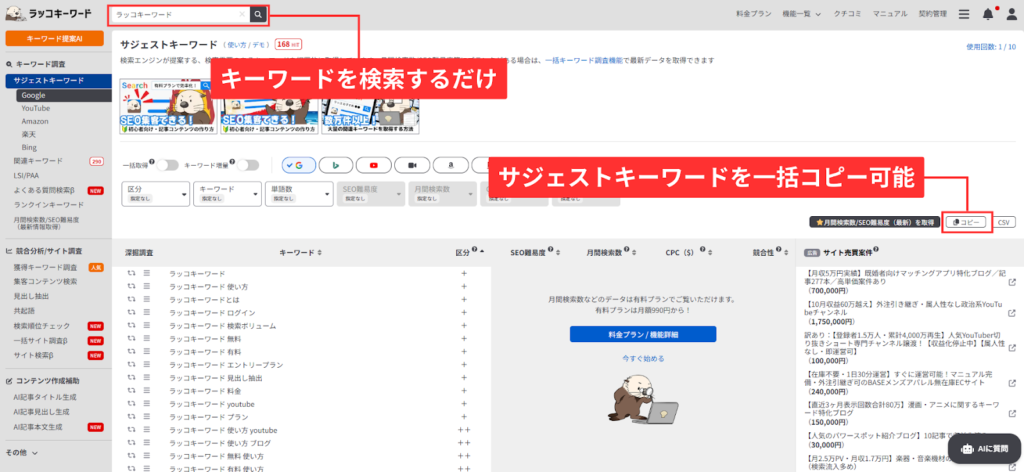Image resolution: width=1024 pixels, height=472 pixels.
Task: Click the 今すぐ始める link
Action: coord(643,358)
